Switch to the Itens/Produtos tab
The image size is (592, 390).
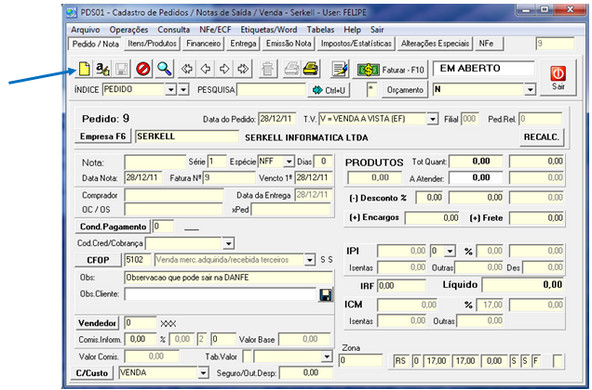[x=152, y=44]
